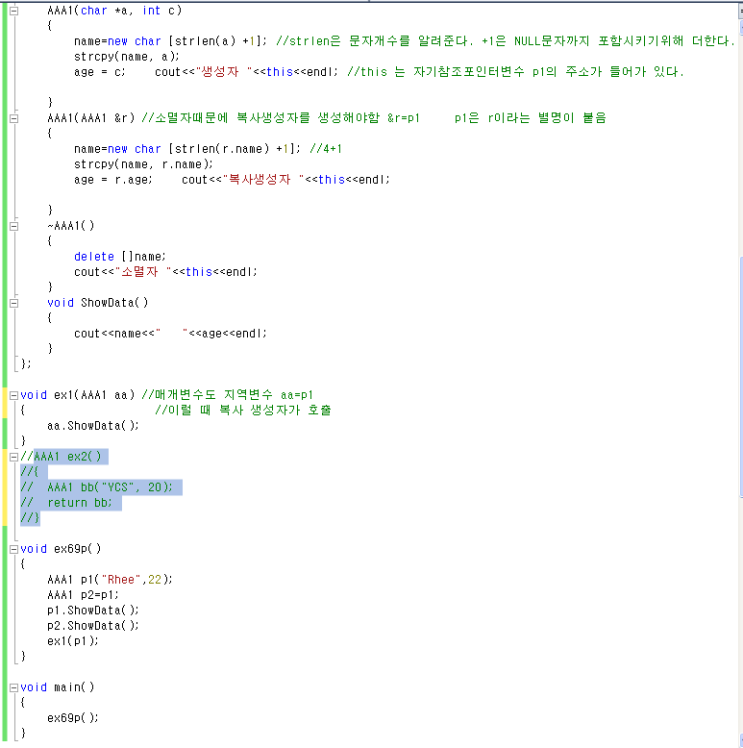
Task: Click the 'AAA1 p1("Rhee",22);' declaration
Action: (x=110, y=580)
